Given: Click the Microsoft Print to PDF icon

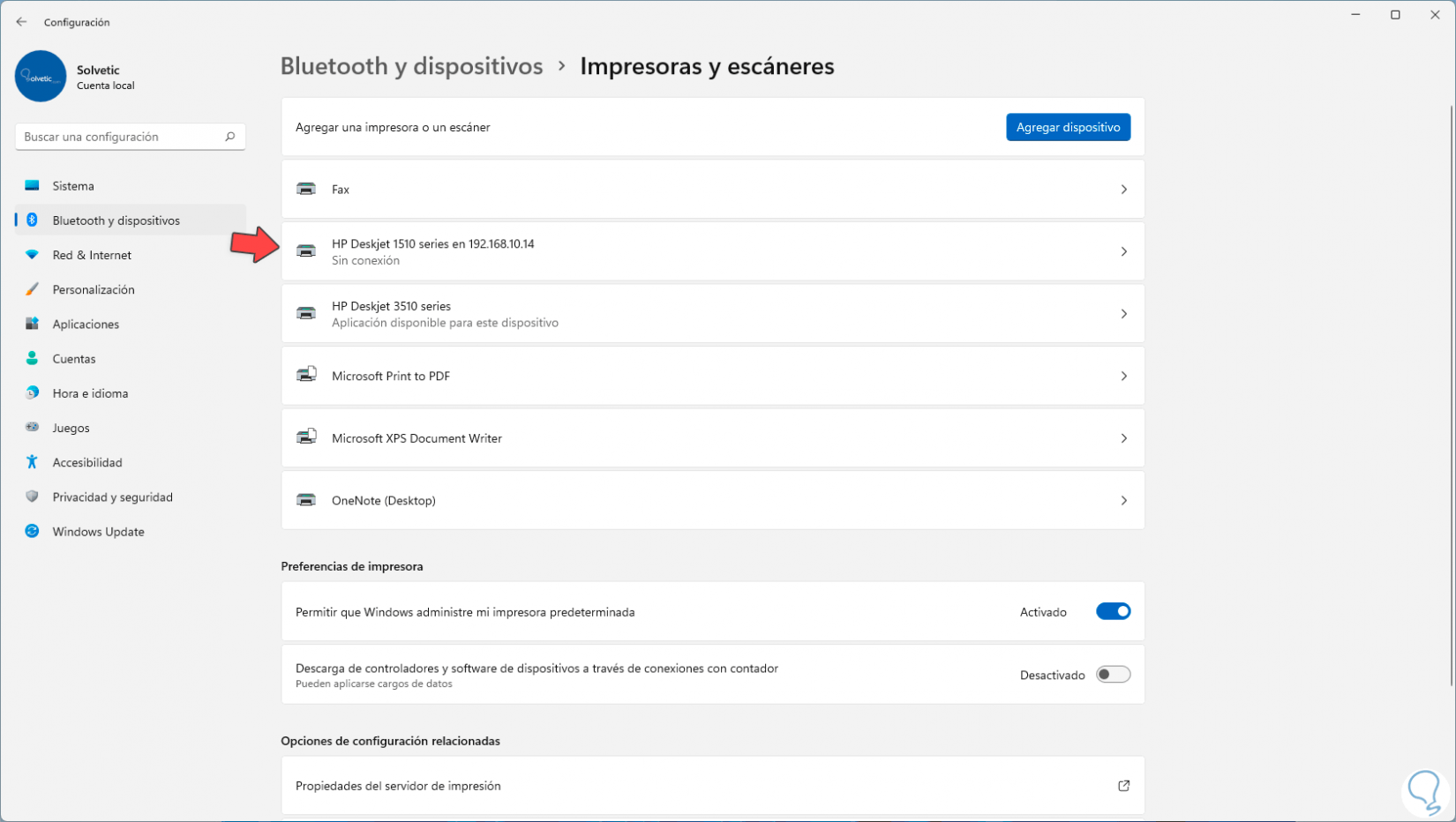Looking at the screenshot, I should [306, 376].
